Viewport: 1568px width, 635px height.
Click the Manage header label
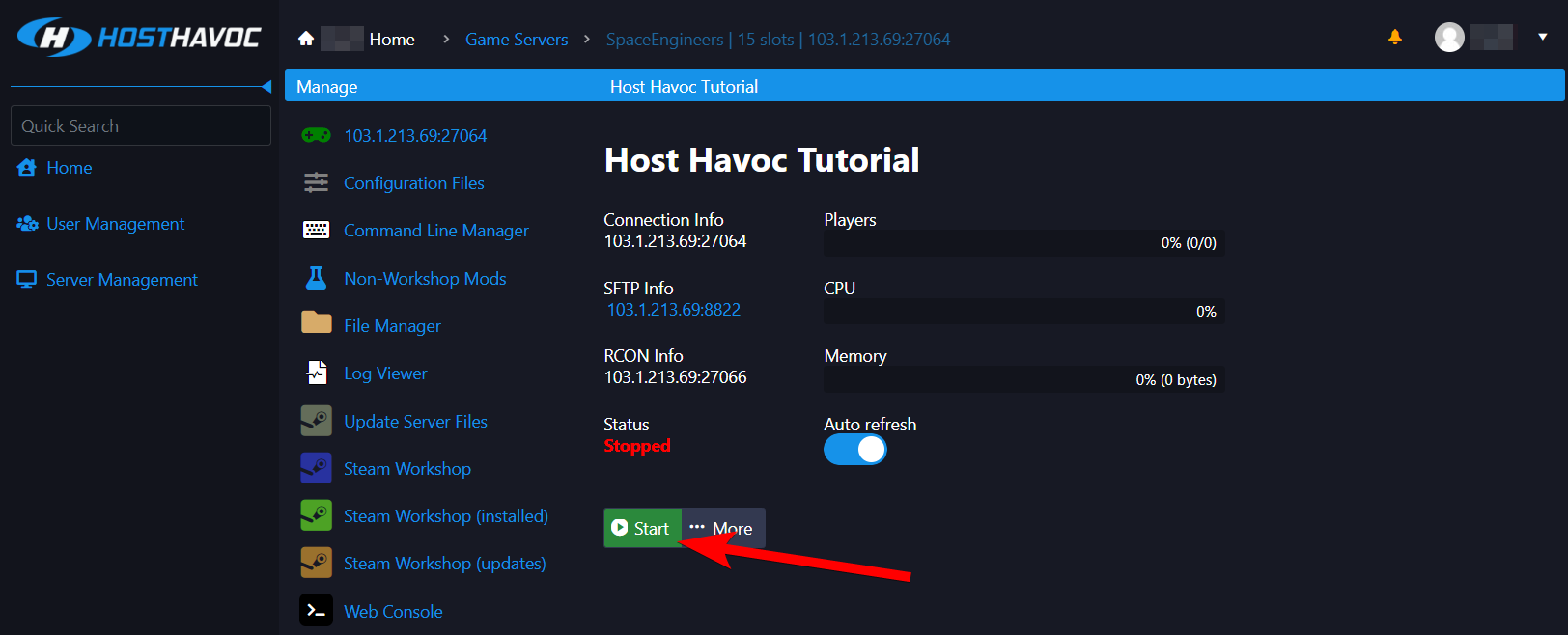pyautogui.click(x=327, y=87)
